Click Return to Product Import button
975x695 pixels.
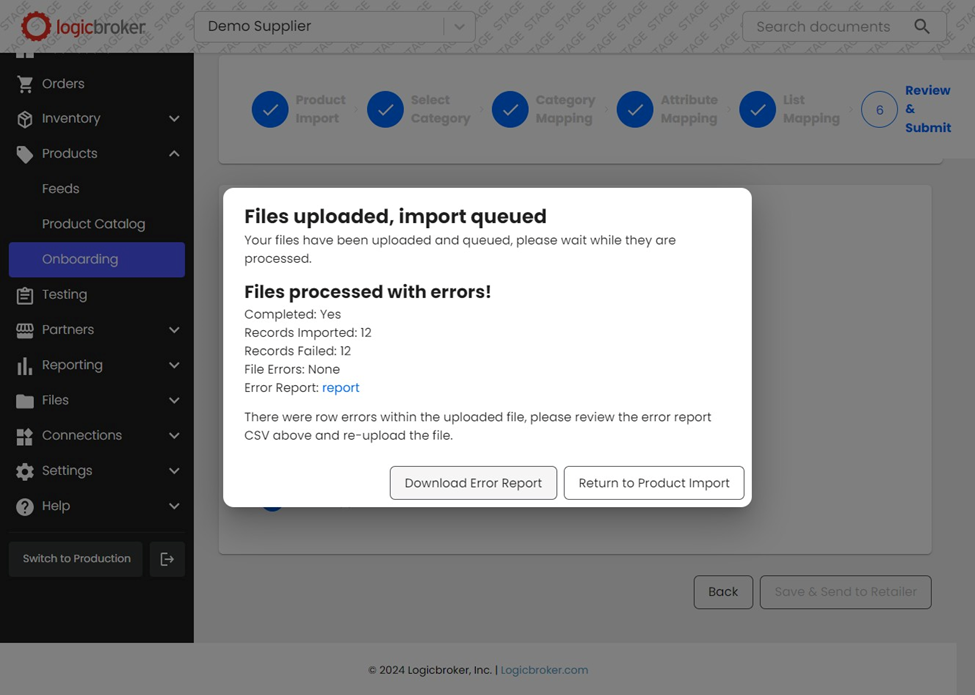coord(654,483)
